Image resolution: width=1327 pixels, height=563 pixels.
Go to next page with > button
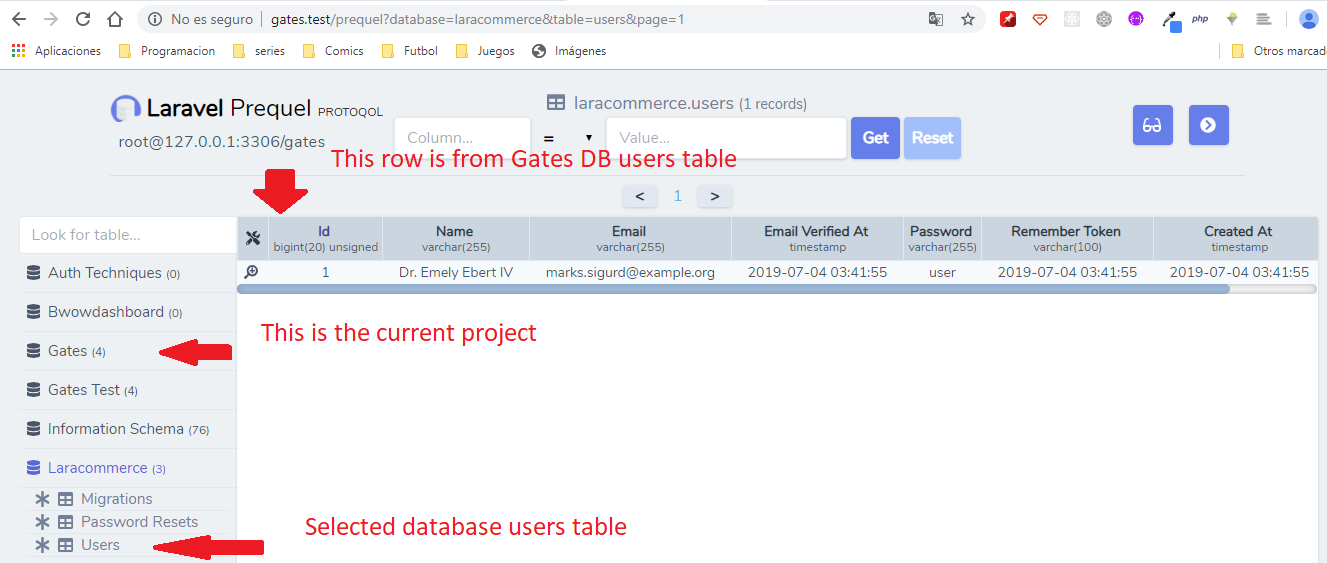[714, 196]
